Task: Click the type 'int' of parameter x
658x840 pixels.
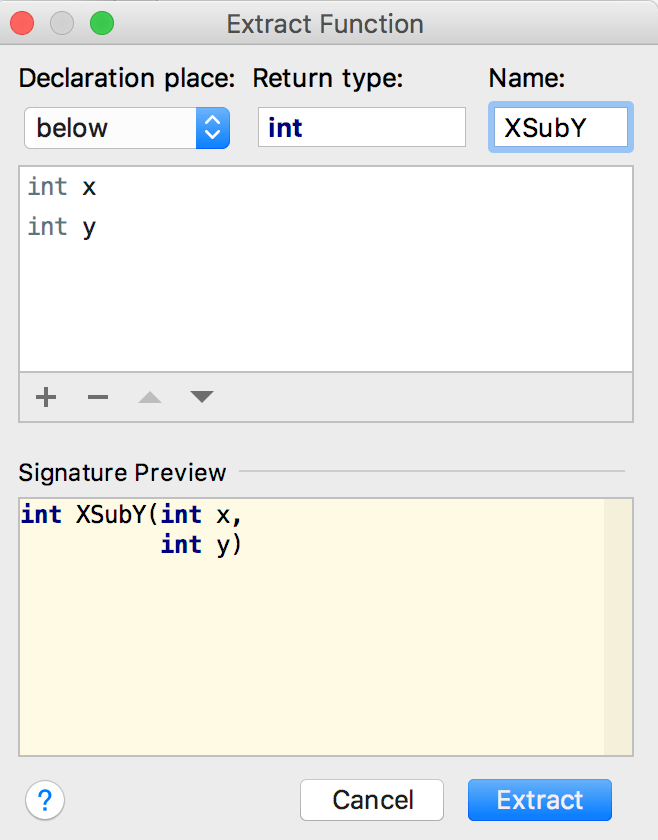Action: [x=48, y=187]
